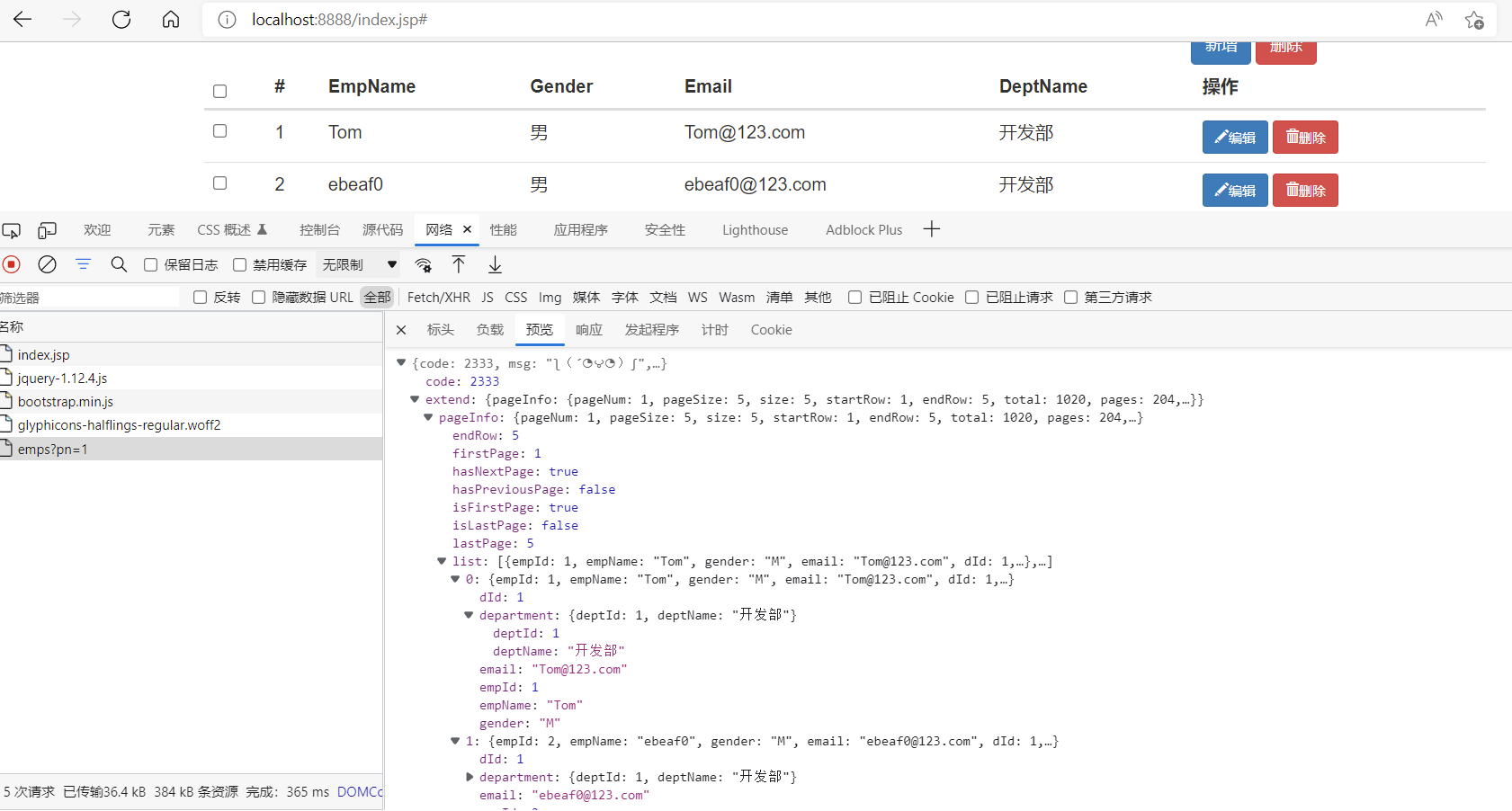Enable the 已阻止 Cookie checkbox
The height and width of the screenshot is (811, 1512).
point(854,297)
